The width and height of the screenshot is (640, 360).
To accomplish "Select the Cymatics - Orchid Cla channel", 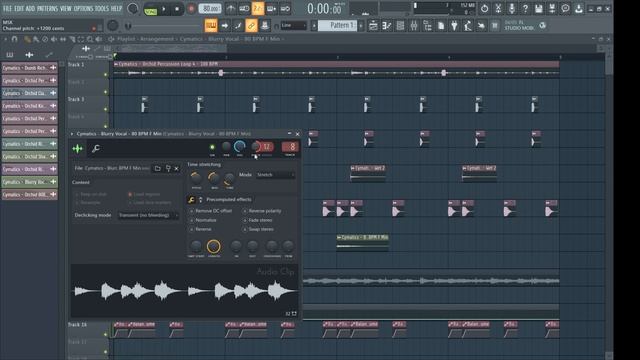I will (x=30, y=93).
